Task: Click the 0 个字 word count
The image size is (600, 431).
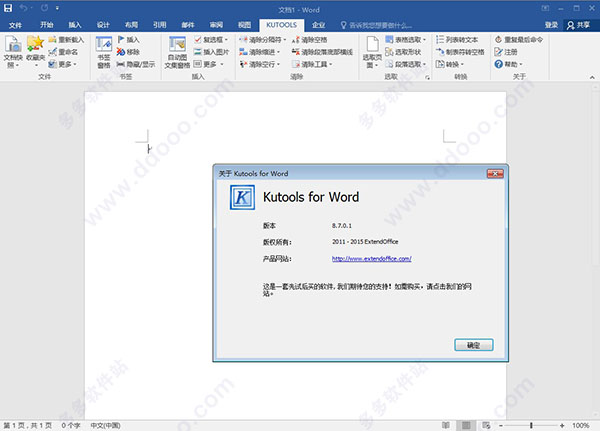Action: click(71, 426)
